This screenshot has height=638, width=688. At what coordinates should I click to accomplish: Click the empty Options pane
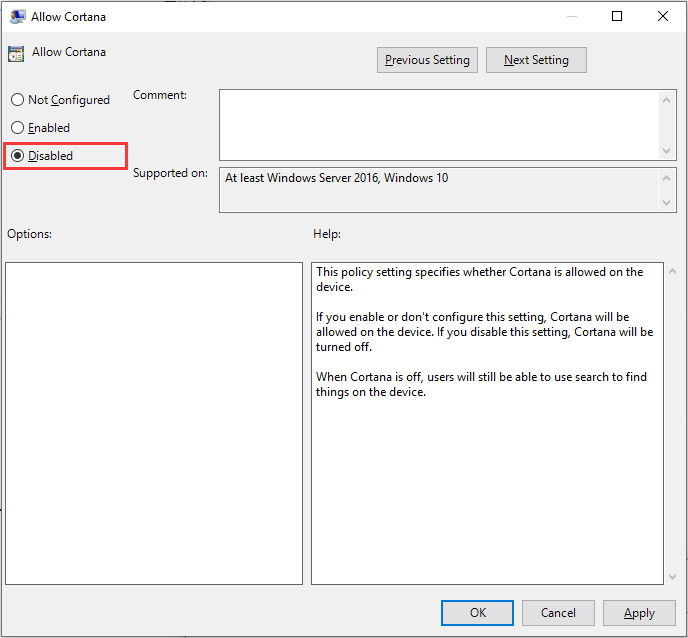click(154, 423)
